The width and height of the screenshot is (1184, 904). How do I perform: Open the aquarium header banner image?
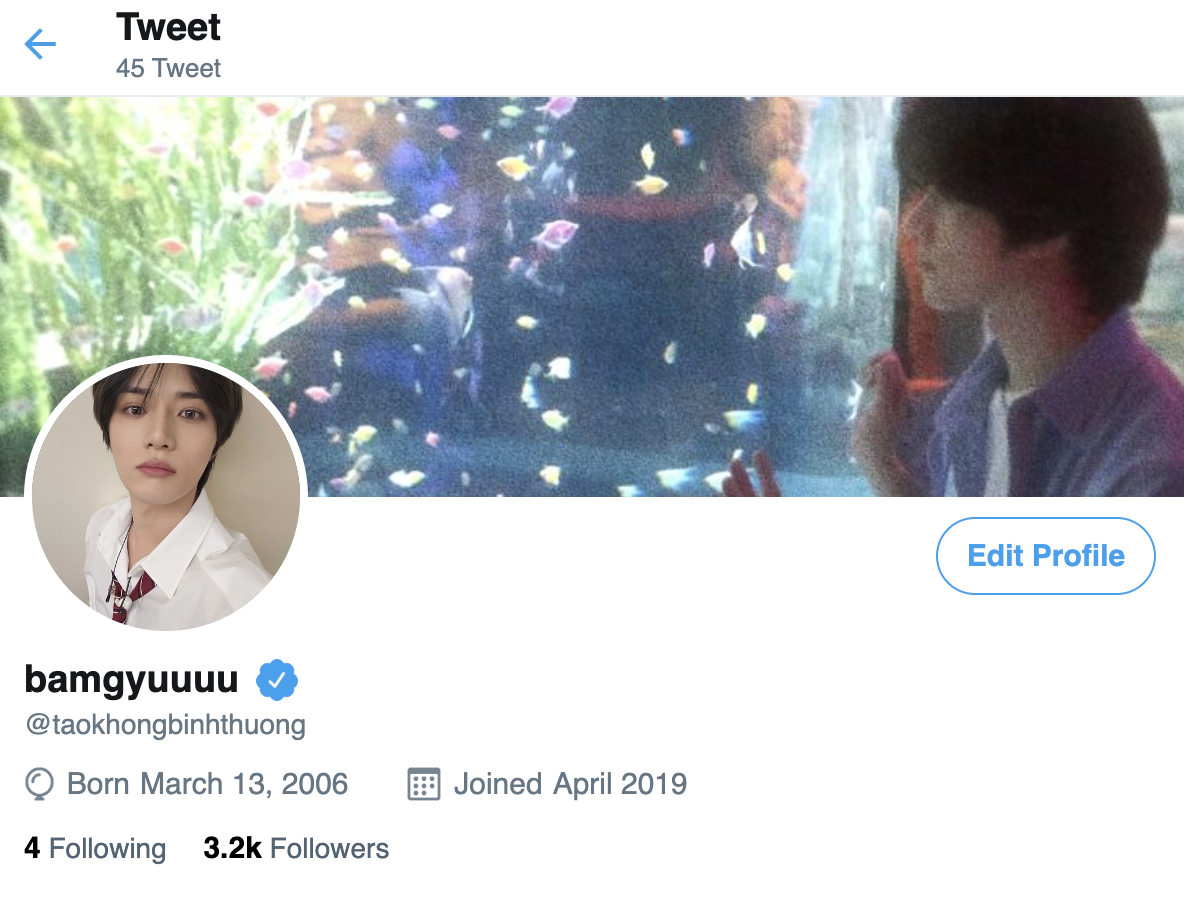[592, 296]
